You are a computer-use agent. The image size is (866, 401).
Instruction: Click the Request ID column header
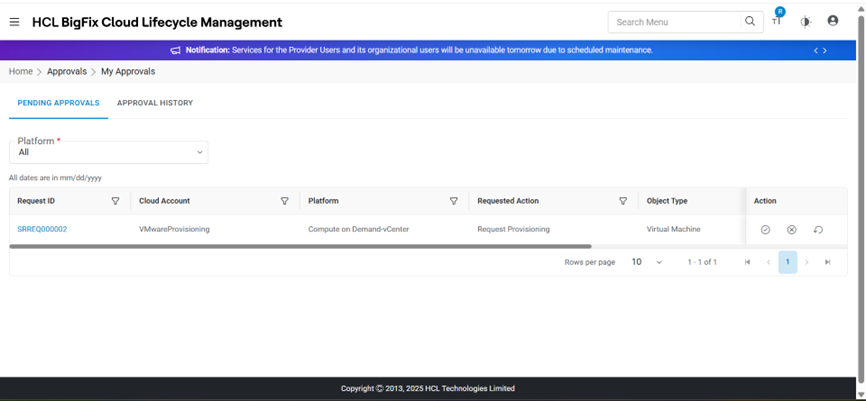tap(36, 201)
